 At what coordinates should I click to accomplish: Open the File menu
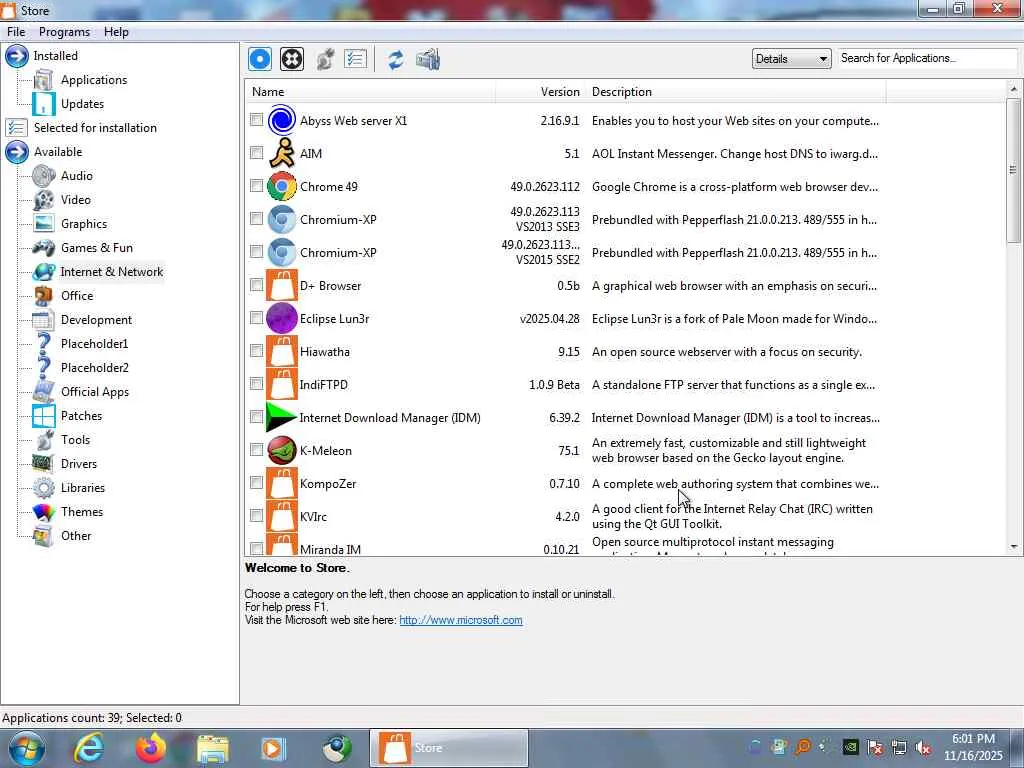(16, 32)
